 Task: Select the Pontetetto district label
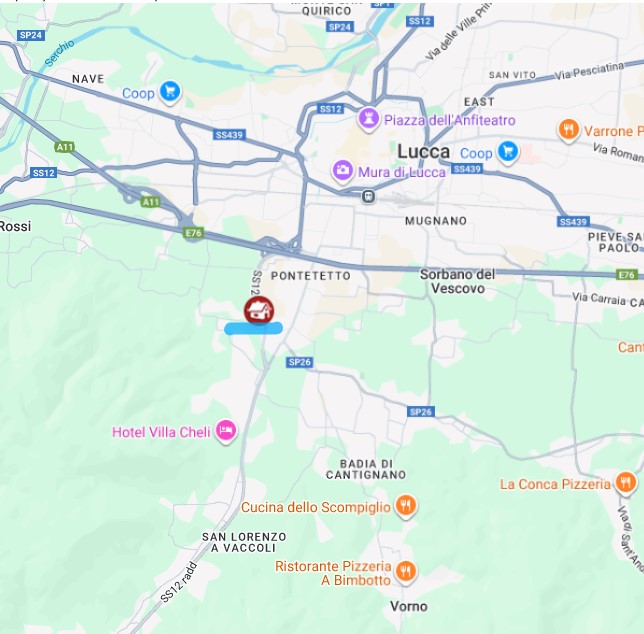311,276
